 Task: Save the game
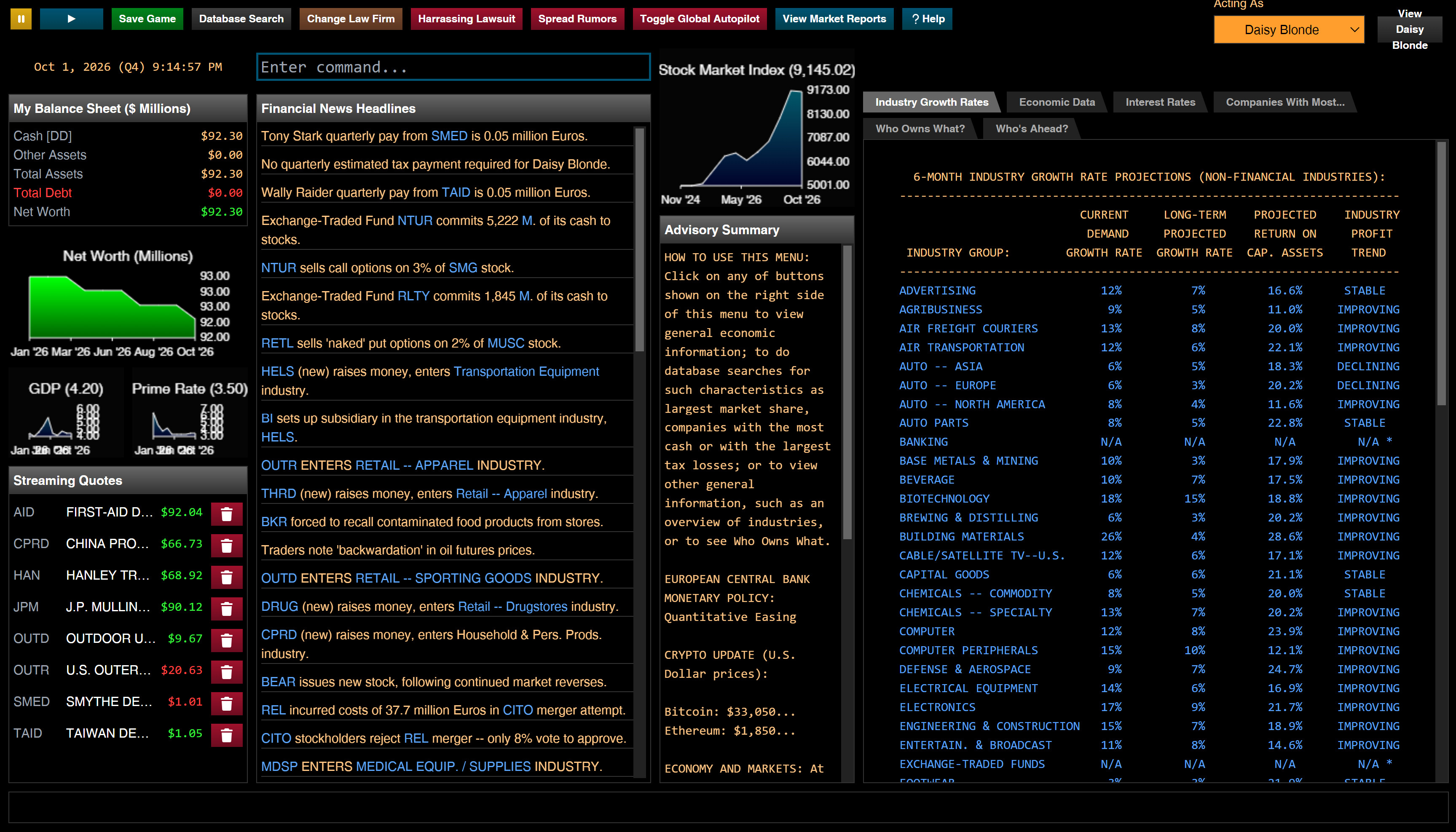pos(147,19)
